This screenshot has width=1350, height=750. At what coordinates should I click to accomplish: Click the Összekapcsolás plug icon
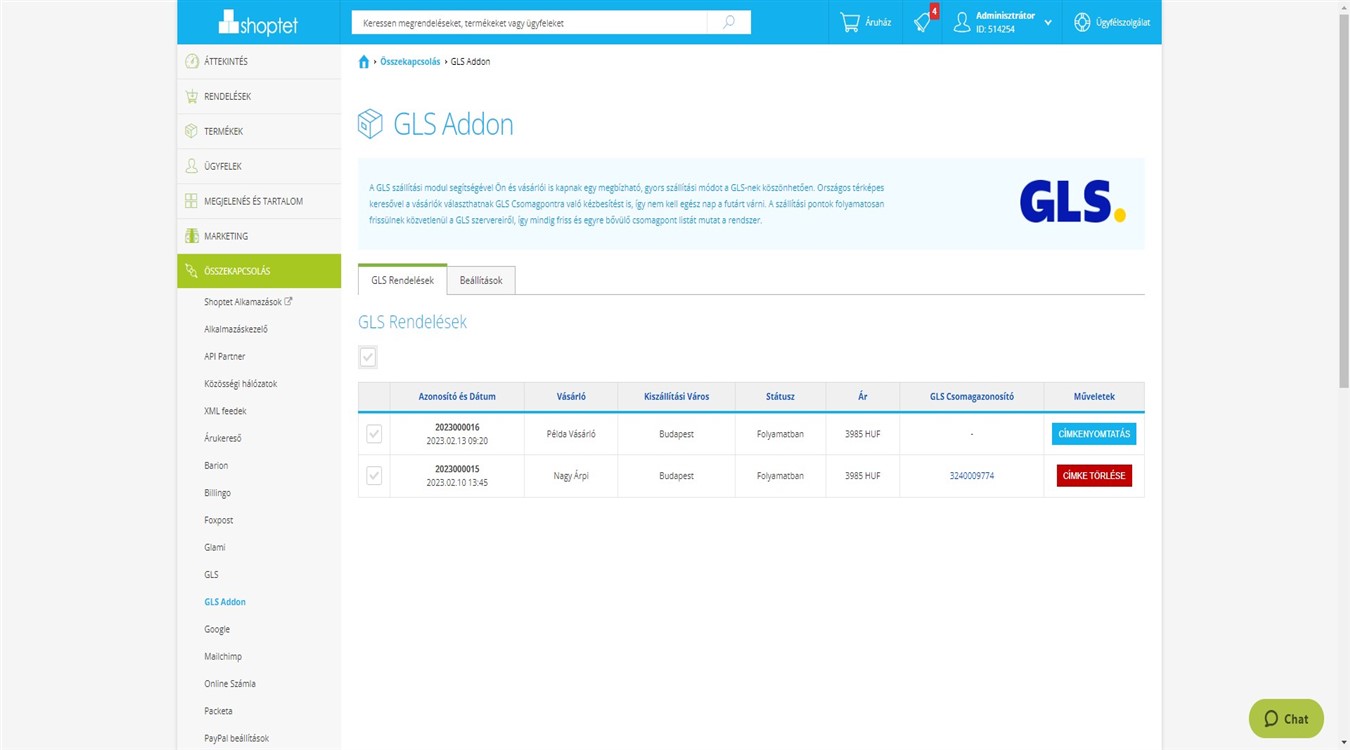(191, 271)
